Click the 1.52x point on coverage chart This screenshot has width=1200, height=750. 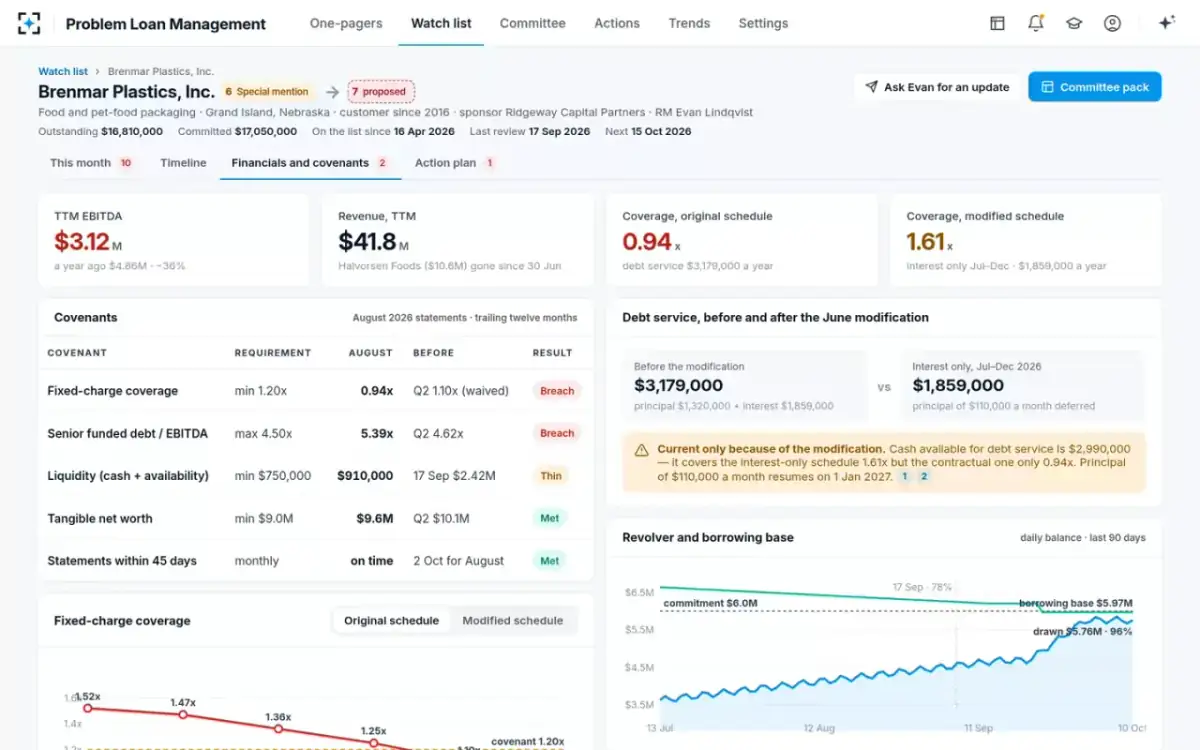coord(87,708)
